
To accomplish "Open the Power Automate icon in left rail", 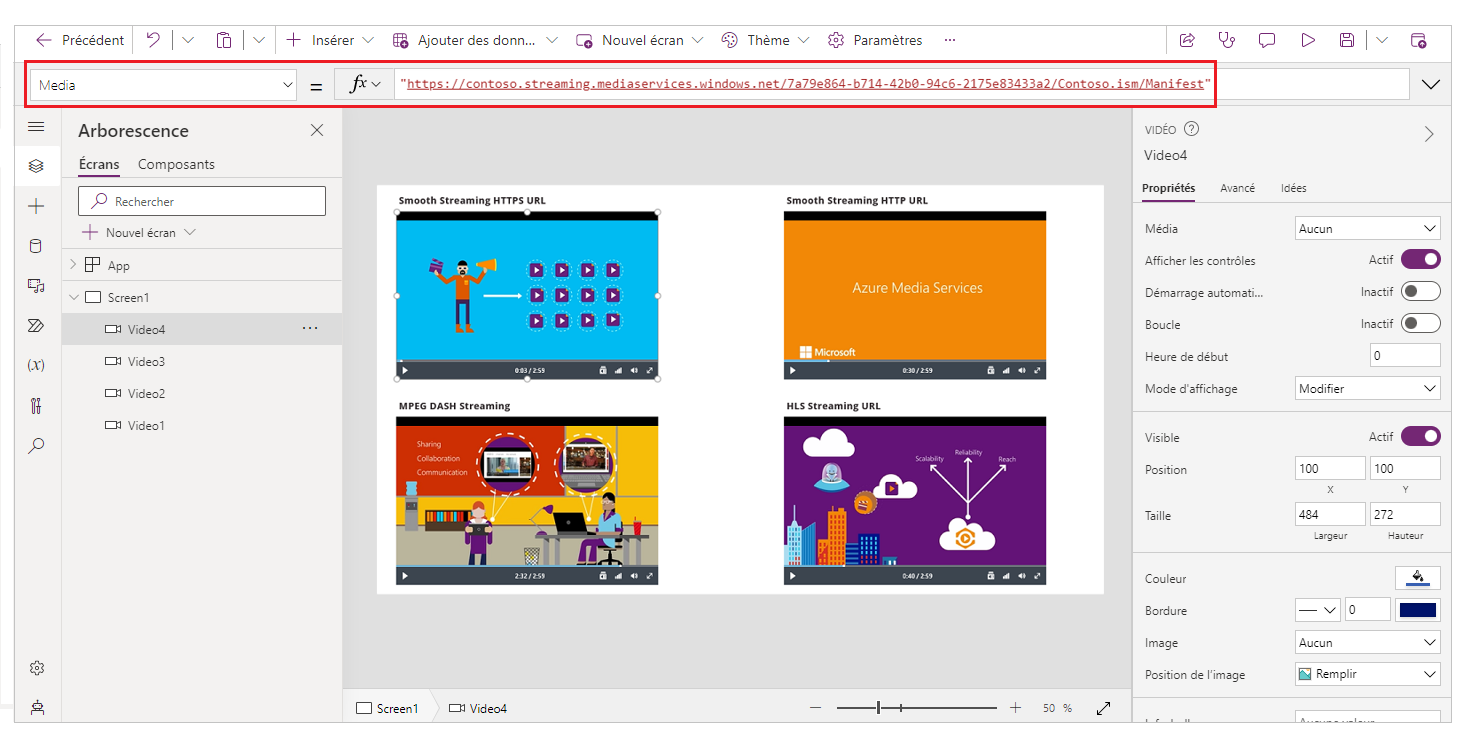I will tap(36, 326).
